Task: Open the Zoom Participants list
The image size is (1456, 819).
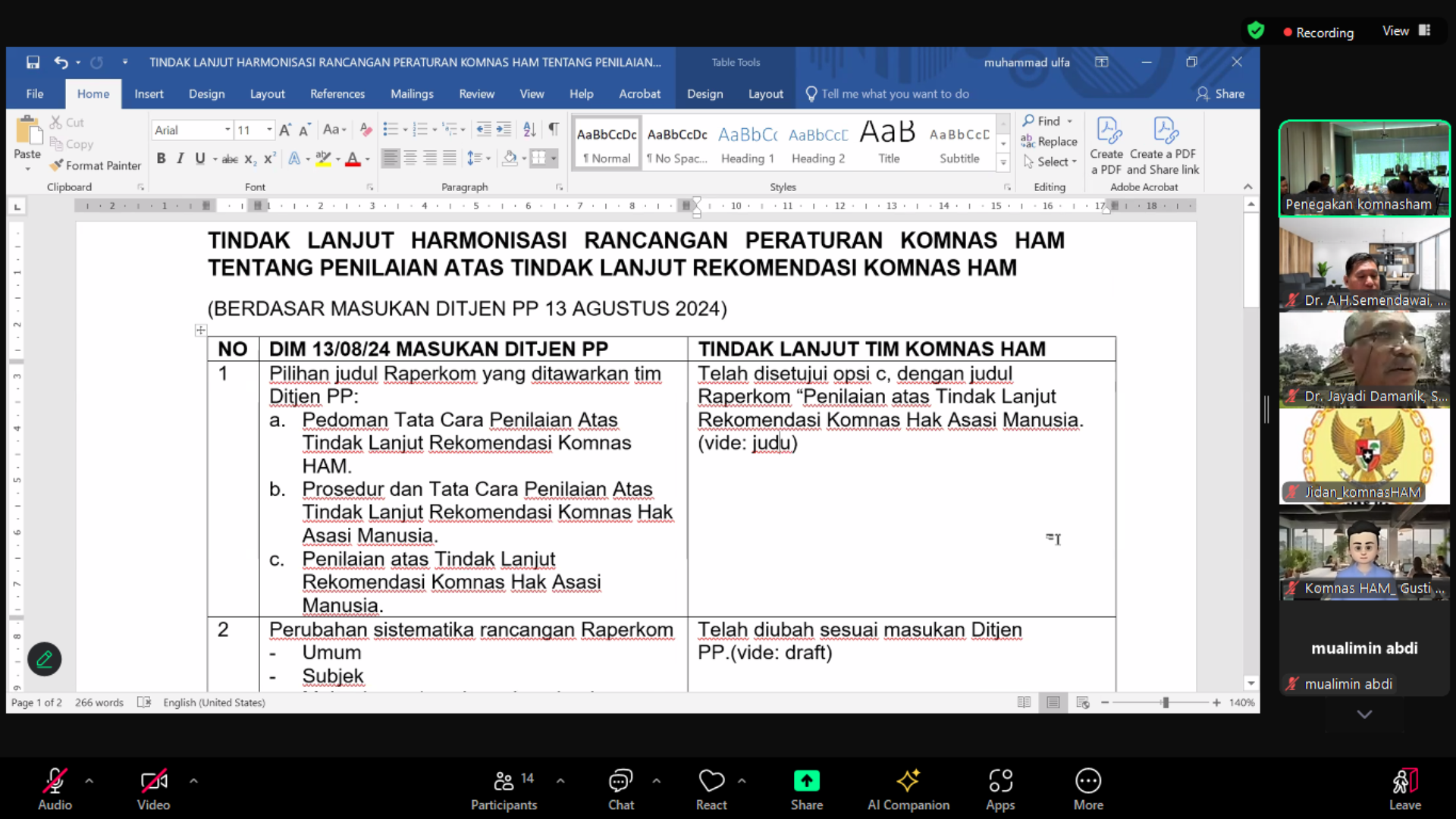Action: (x=504, y=789)
